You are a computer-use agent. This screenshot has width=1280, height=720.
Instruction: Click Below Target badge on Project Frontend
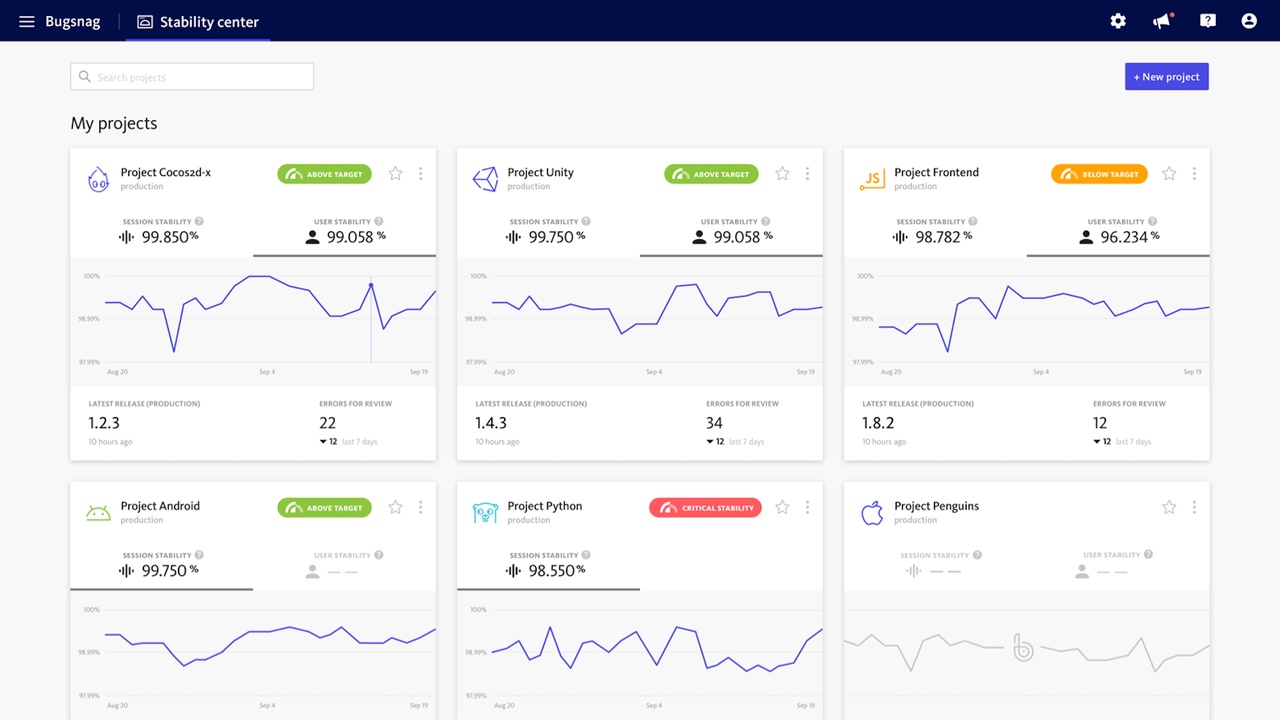(1099, 174)
